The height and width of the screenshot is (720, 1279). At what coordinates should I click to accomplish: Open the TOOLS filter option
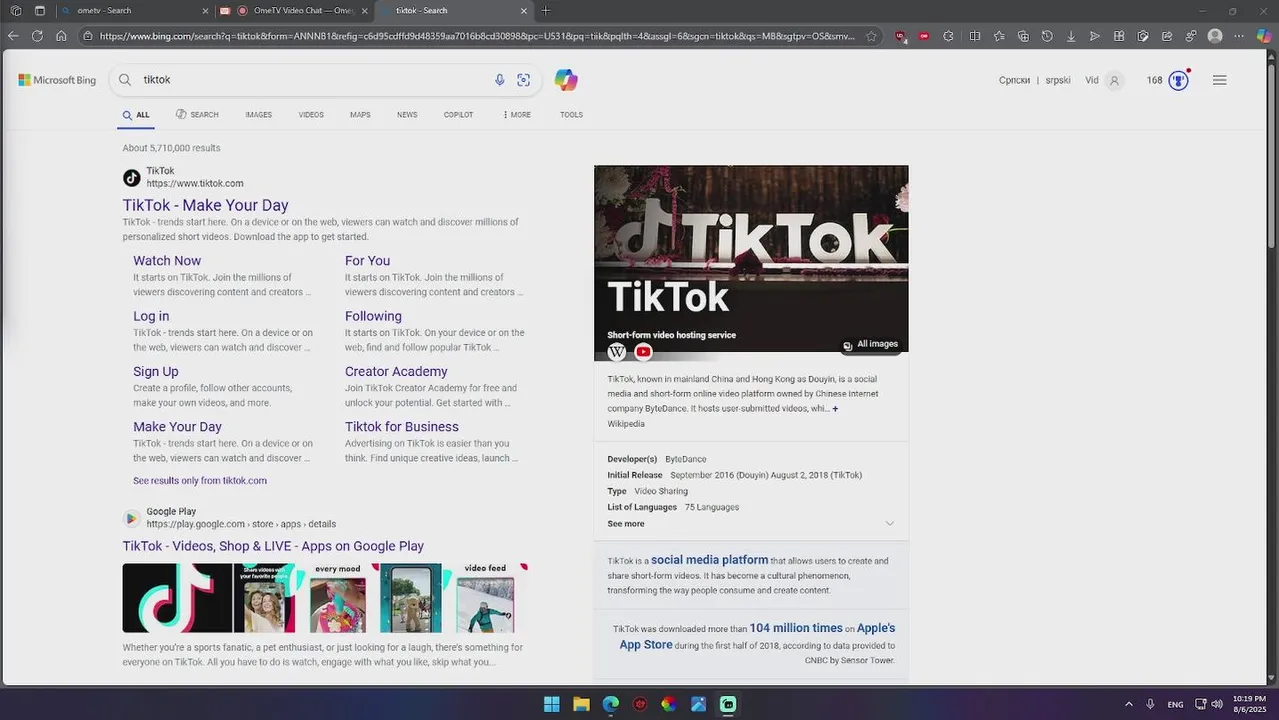pyautogui.click(x=571, y=115)
